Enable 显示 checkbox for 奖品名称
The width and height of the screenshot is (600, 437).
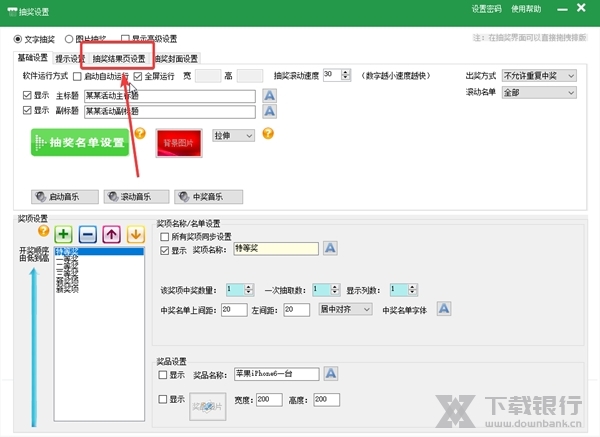[163, 375]
